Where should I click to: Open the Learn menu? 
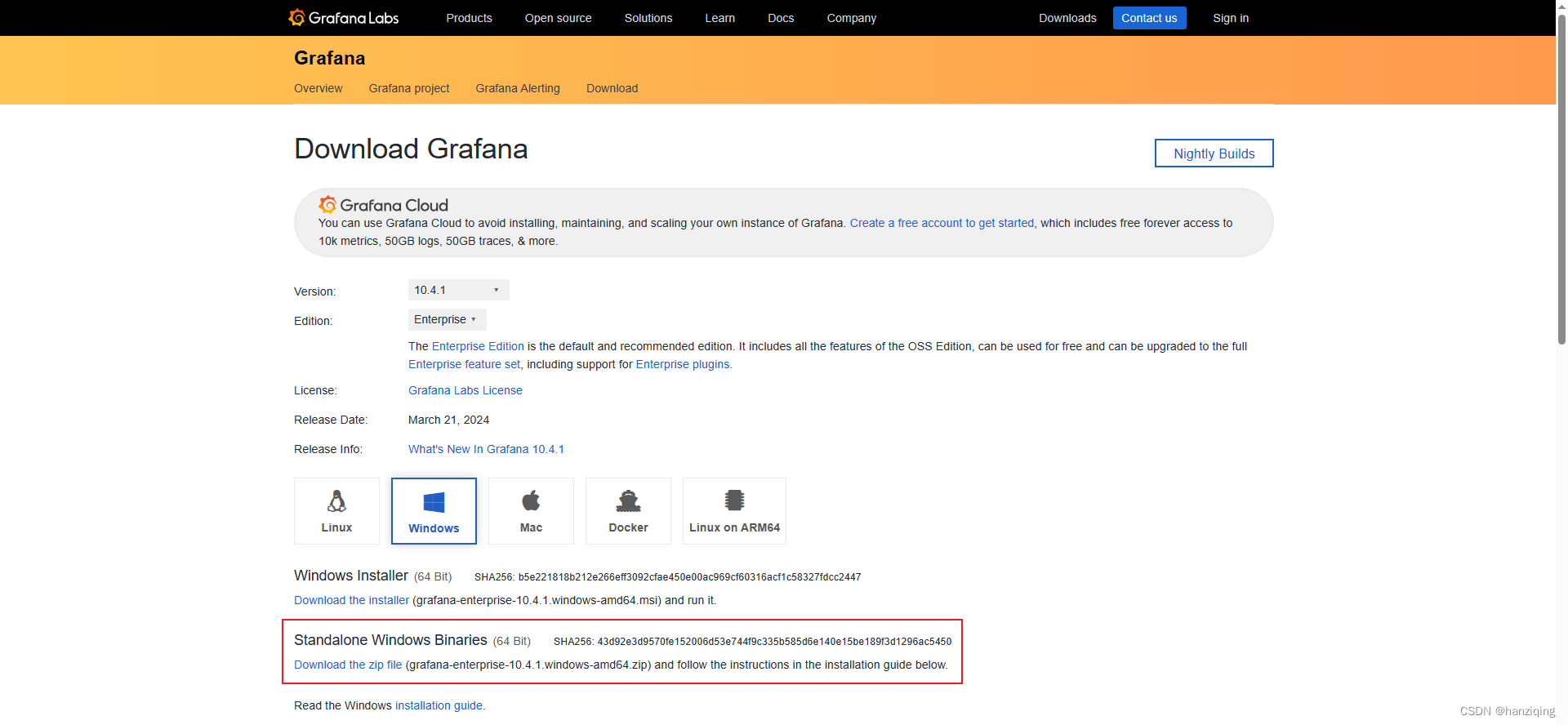point(719,18)
